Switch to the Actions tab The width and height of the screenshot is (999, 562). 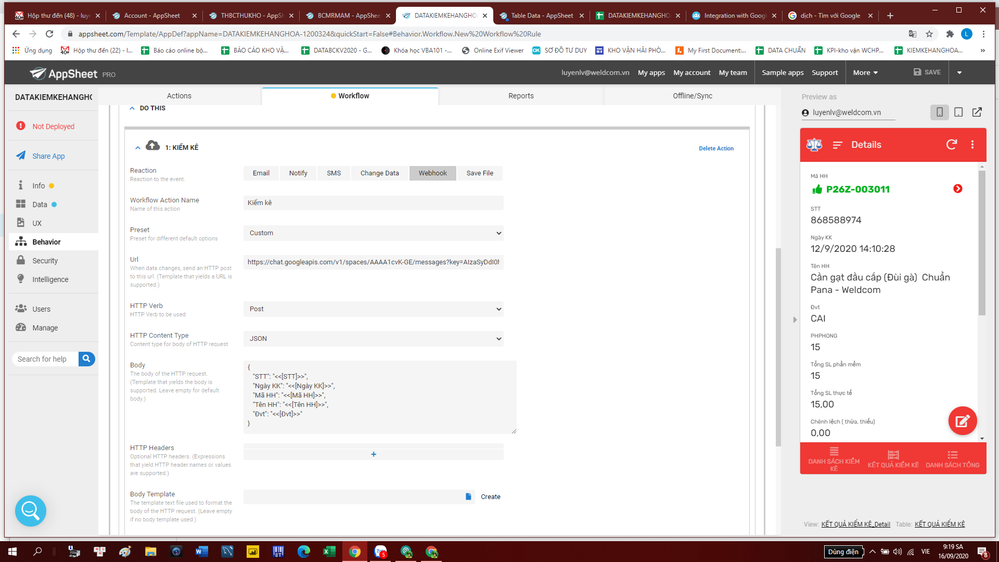tap(179, 96)
